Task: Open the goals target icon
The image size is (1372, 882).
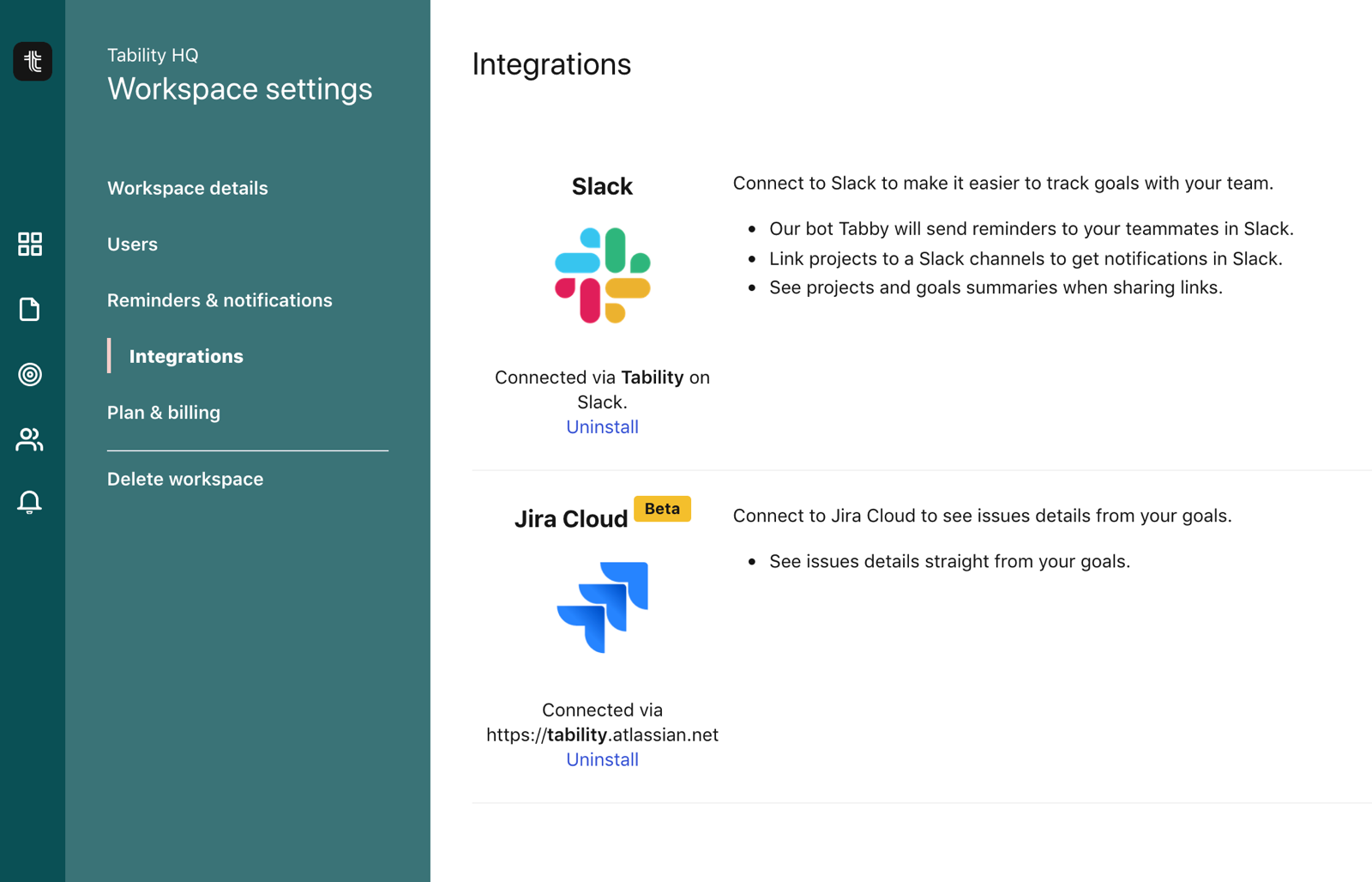Action: [x=30, y=374]
